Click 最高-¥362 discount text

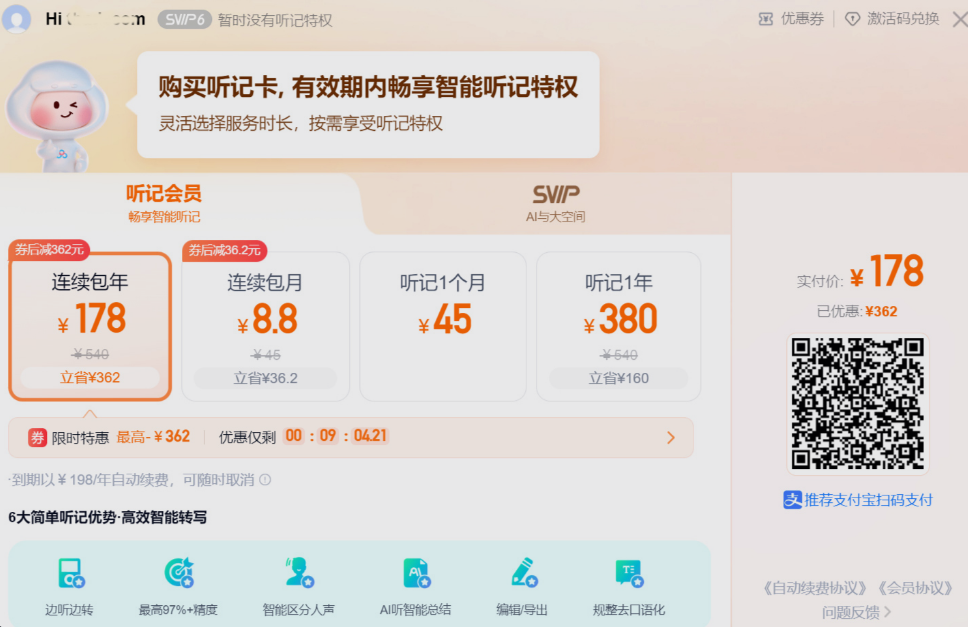click(153, 437)
